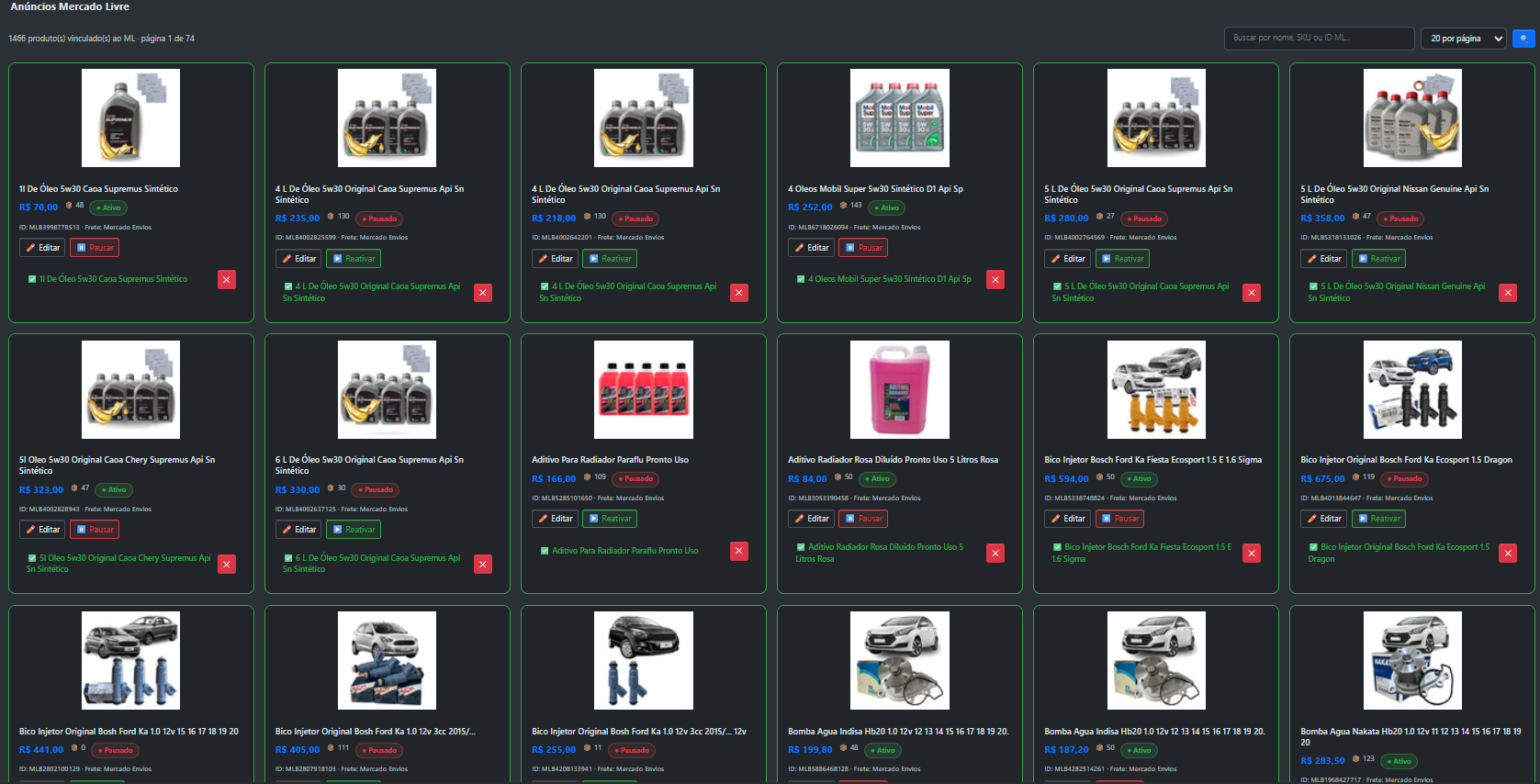The image size is (1540, 784).
Task: Click red X on Bico Injetor Ecosport 1.5 Dragon card
Action: tap(1508, 554)
